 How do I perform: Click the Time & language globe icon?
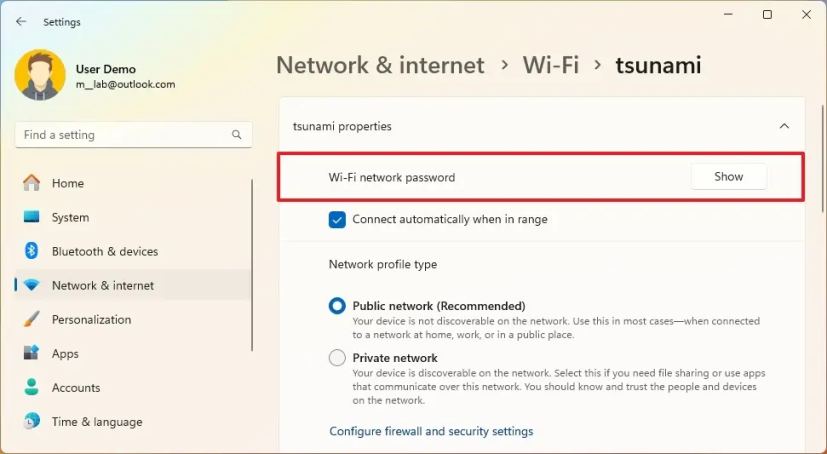(32, 421)
